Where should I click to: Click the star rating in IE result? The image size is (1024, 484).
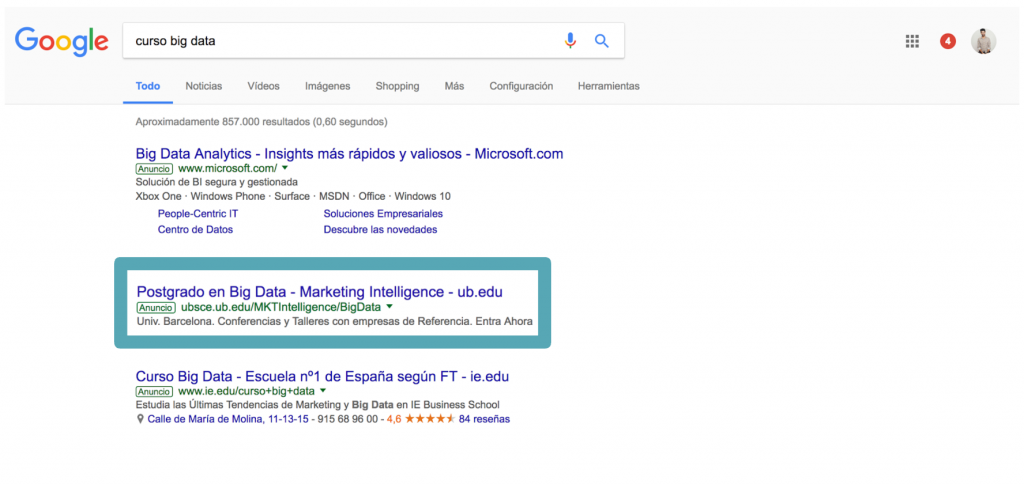pos(430,419)
